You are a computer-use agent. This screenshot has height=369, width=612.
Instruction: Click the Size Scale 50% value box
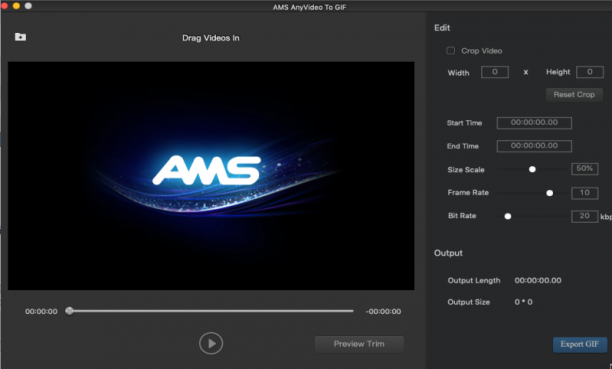tap(585, 169)
